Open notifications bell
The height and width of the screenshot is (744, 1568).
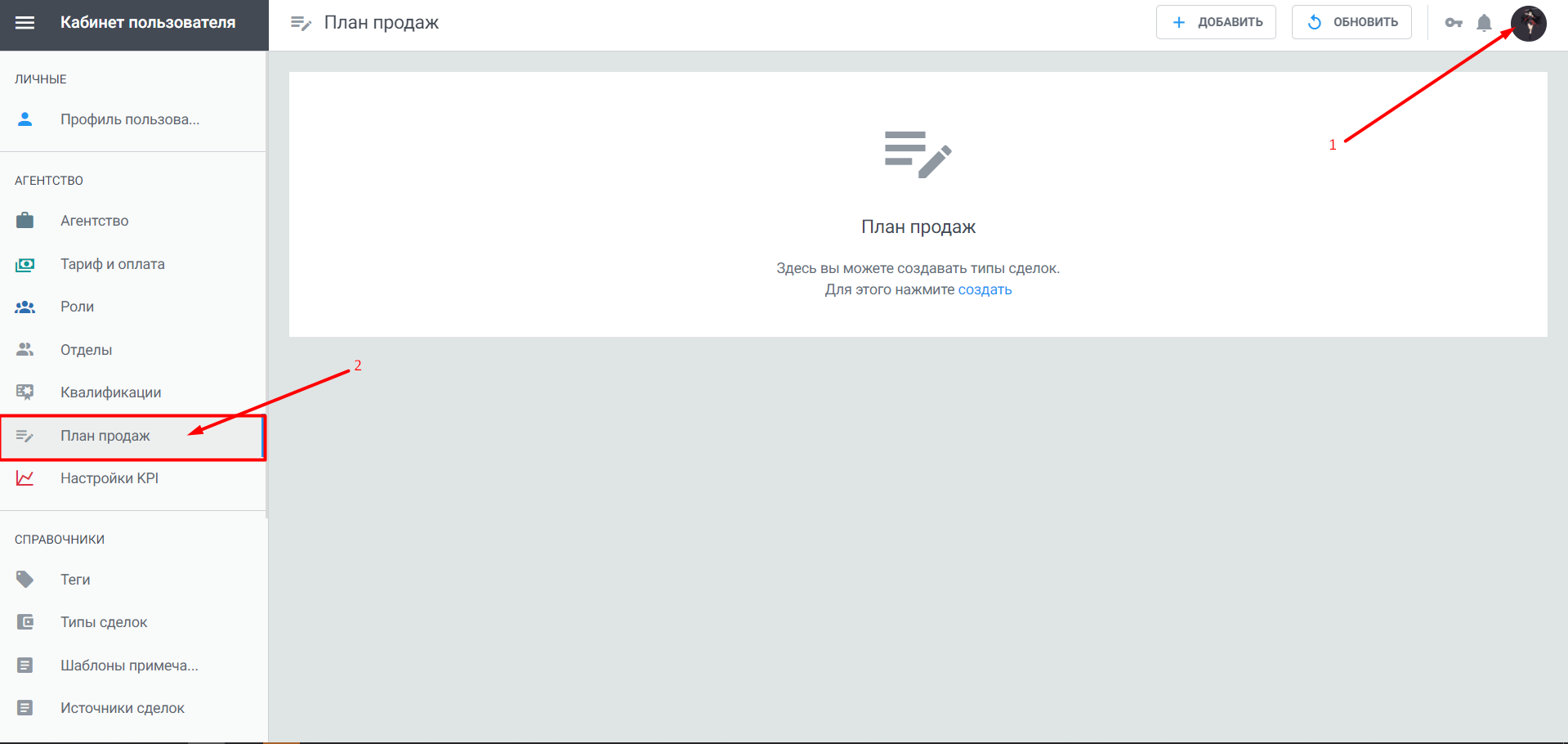pos(1485,23)
